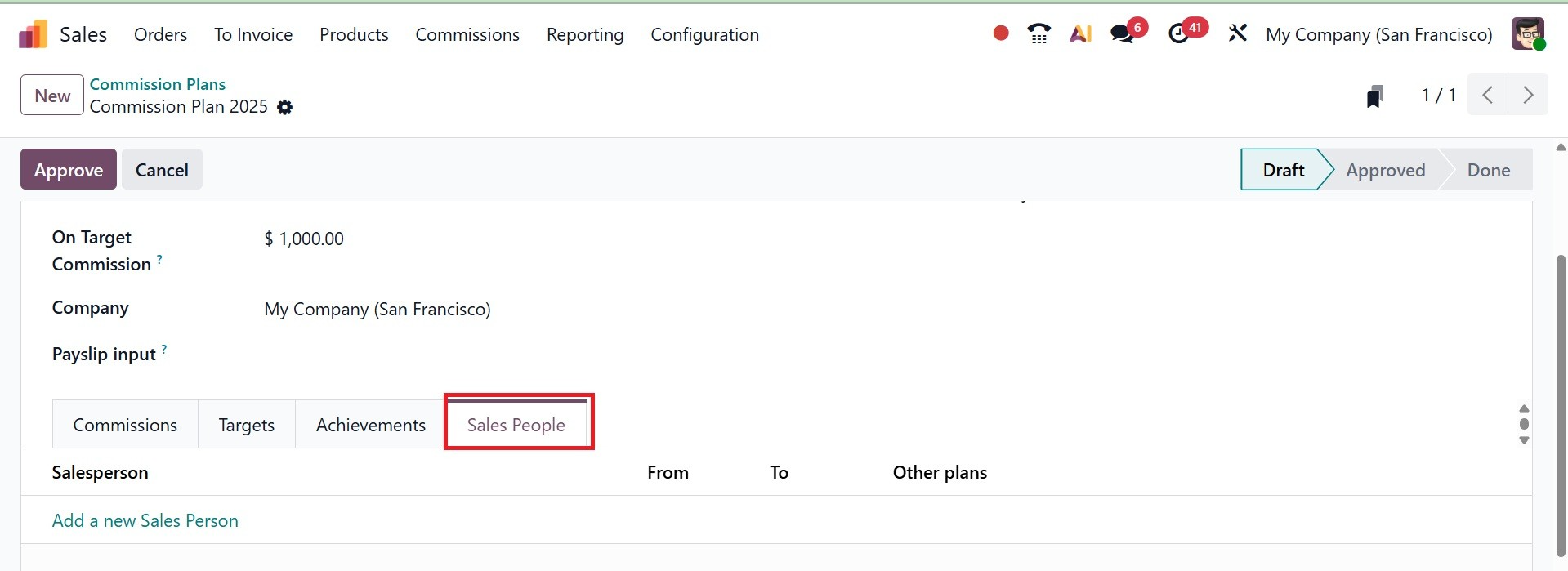Switch to the Achievements tab

click(370, 425)
